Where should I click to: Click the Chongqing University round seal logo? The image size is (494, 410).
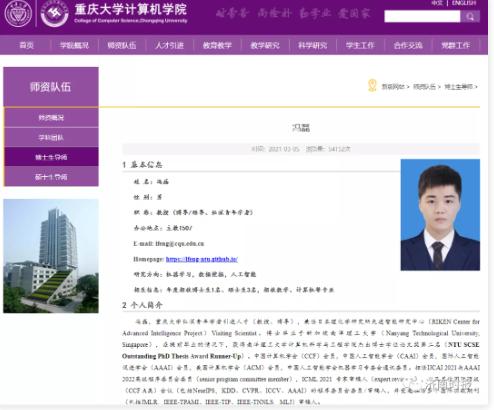tap(18, 13)
